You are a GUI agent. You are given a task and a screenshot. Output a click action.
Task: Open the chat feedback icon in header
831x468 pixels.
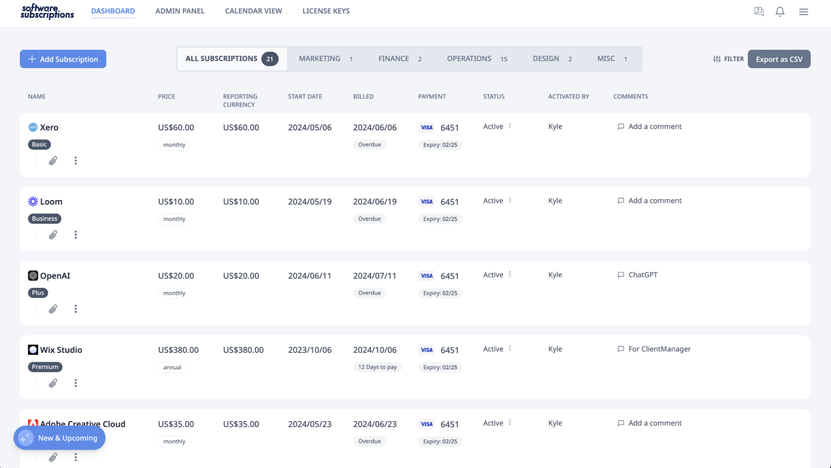(x=759, y=12)
